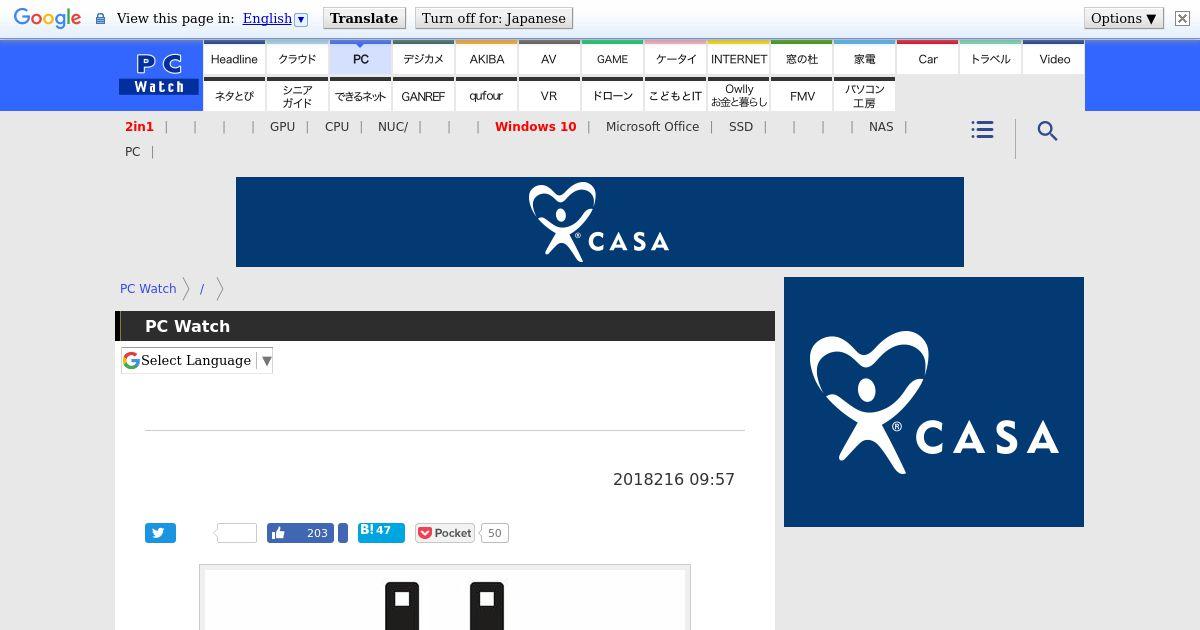
Task: Open the English language dropdown
Action: (x=275, y=18)
